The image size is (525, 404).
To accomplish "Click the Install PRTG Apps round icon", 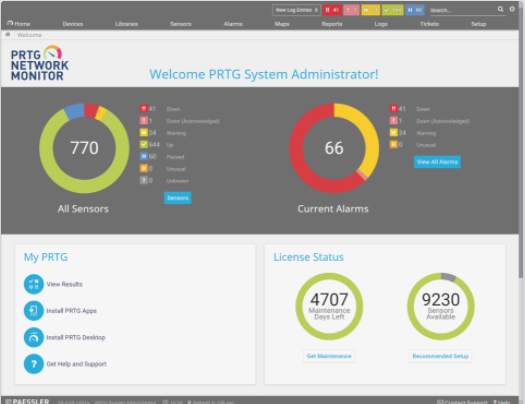I will pyautogui.click(x=33, y=311).
